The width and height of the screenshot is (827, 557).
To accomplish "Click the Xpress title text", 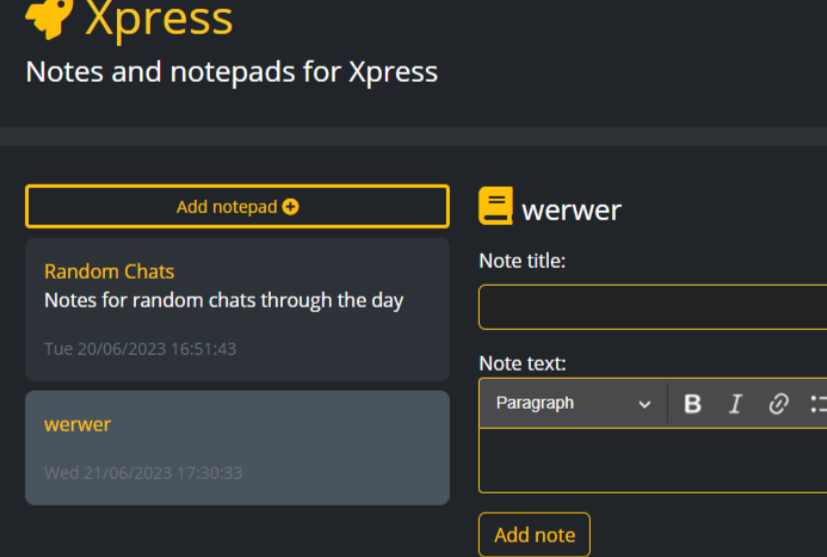I will tap(159, 18).
